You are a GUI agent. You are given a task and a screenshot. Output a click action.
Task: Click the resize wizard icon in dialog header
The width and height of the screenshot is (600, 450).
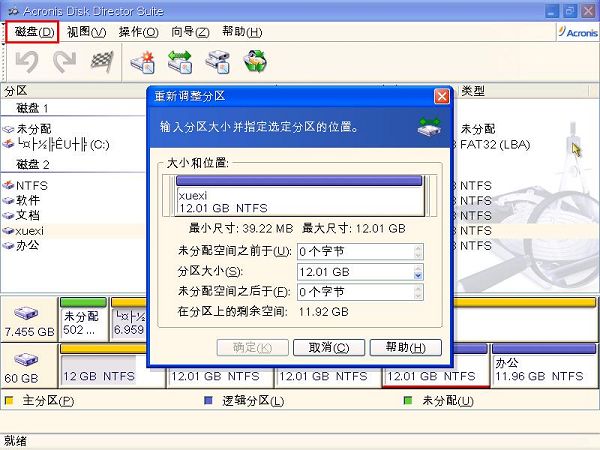(x=429, y=127)
